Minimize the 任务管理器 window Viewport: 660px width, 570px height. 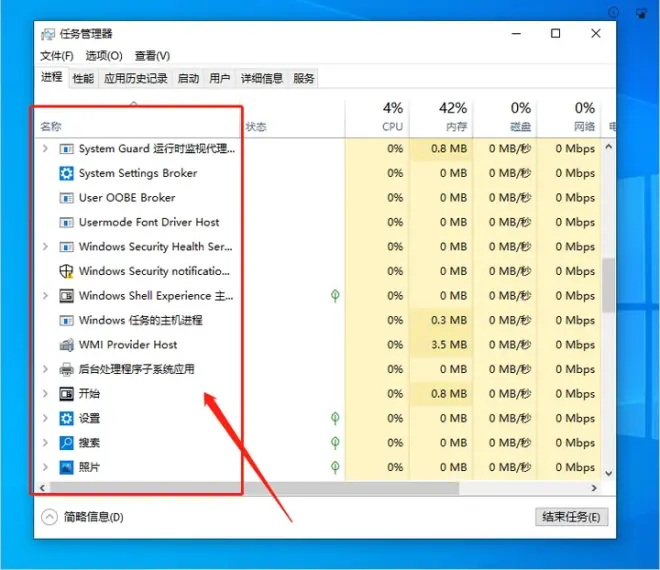pyautogui.click(x=516, y=33)
